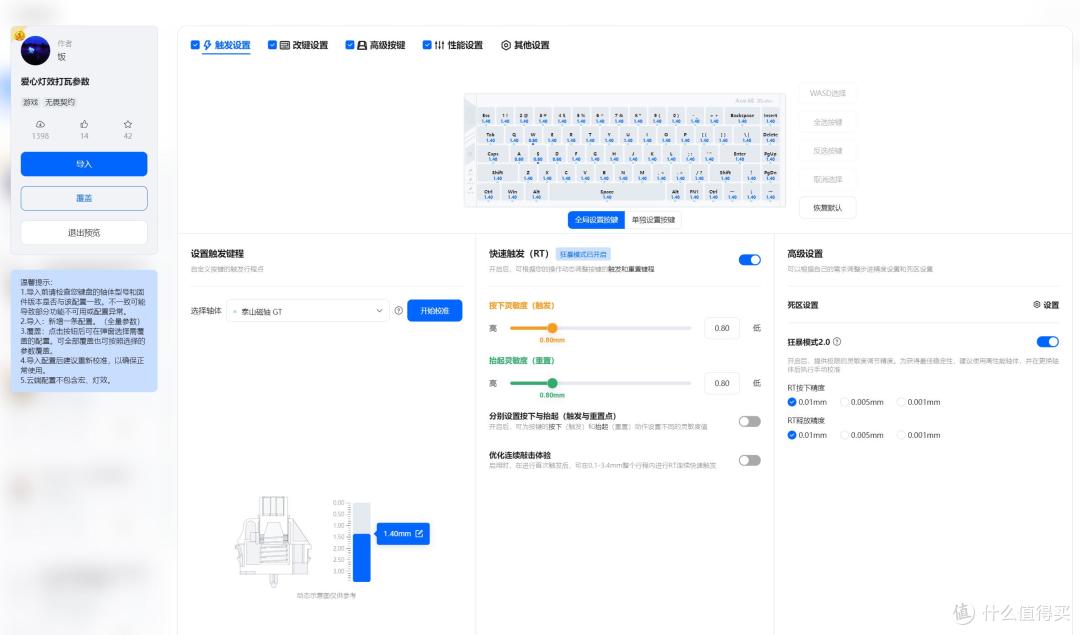Click the blue 导入 import button
The width and height of the screenshot is (1080, 635).
click(x=84, y=164)
